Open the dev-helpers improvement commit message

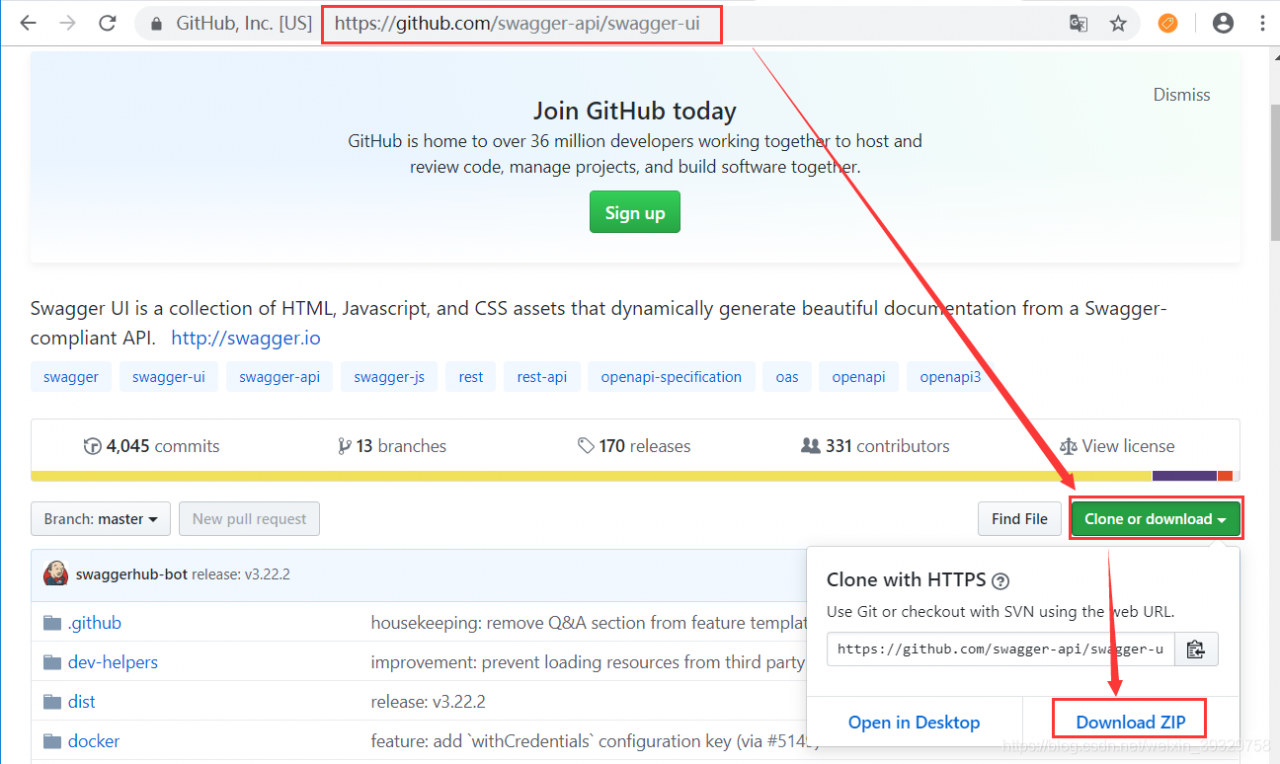[588, 662]
